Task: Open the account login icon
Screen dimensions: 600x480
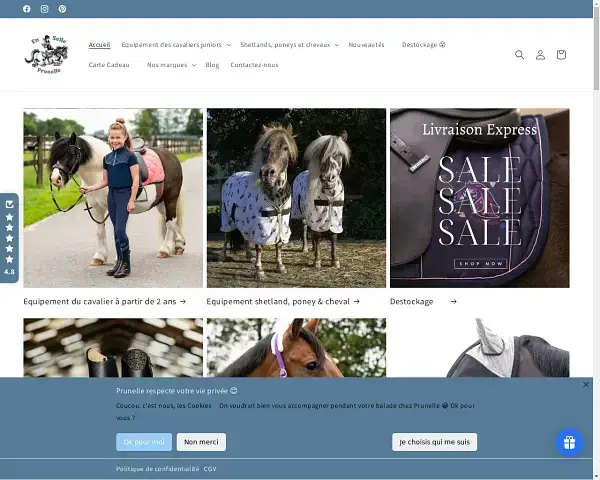Action: 540,55
